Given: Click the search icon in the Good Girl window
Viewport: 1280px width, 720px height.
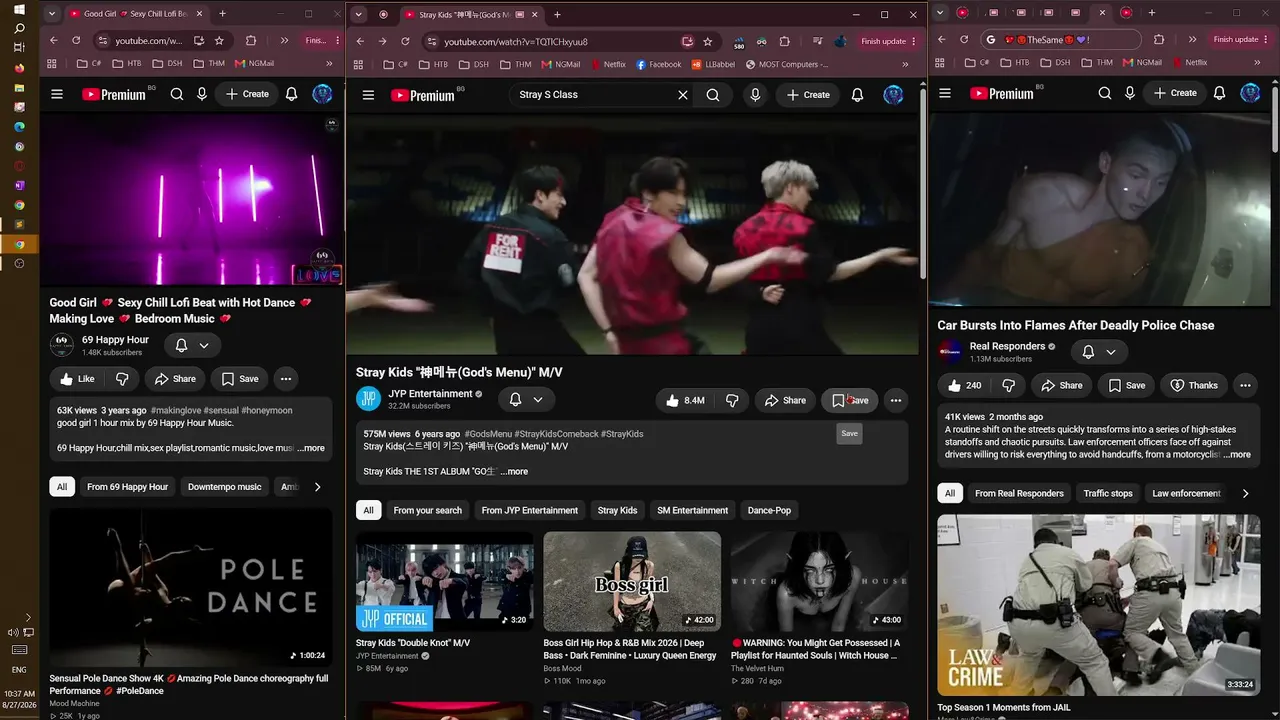Looking at the screenshot, I should pyautogui.click(x=177, y=94).
